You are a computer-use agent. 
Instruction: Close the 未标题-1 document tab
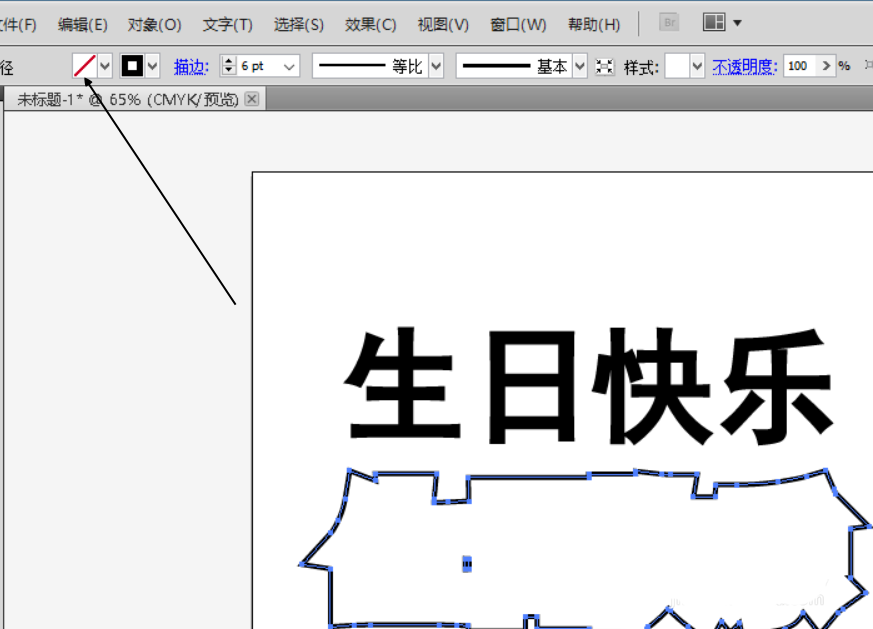pos(252,99)
